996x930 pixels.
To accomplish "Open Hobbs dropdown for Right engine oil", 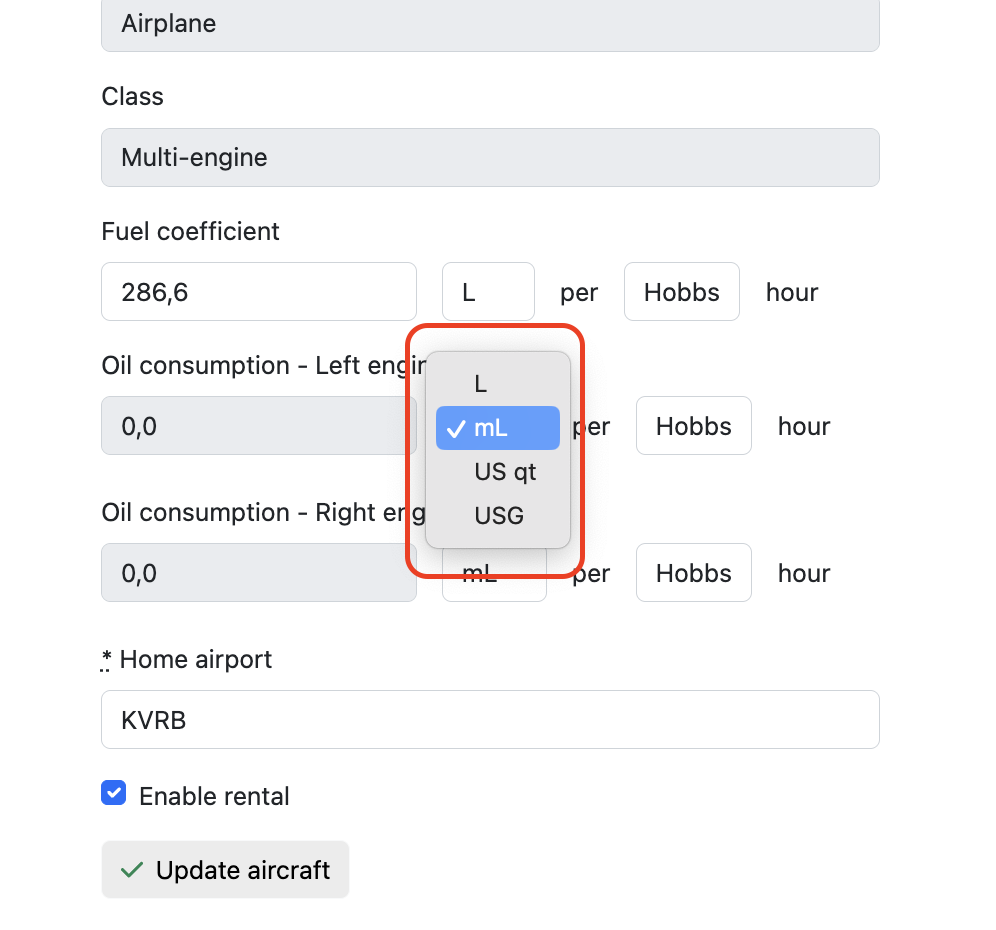I will (694, 572).
